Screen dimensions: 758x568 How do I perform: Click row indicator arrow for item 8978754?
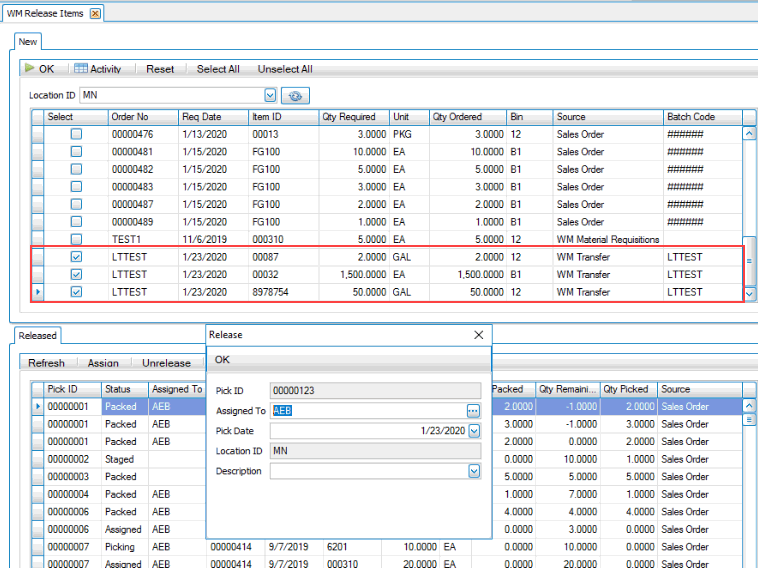point(38,292)
